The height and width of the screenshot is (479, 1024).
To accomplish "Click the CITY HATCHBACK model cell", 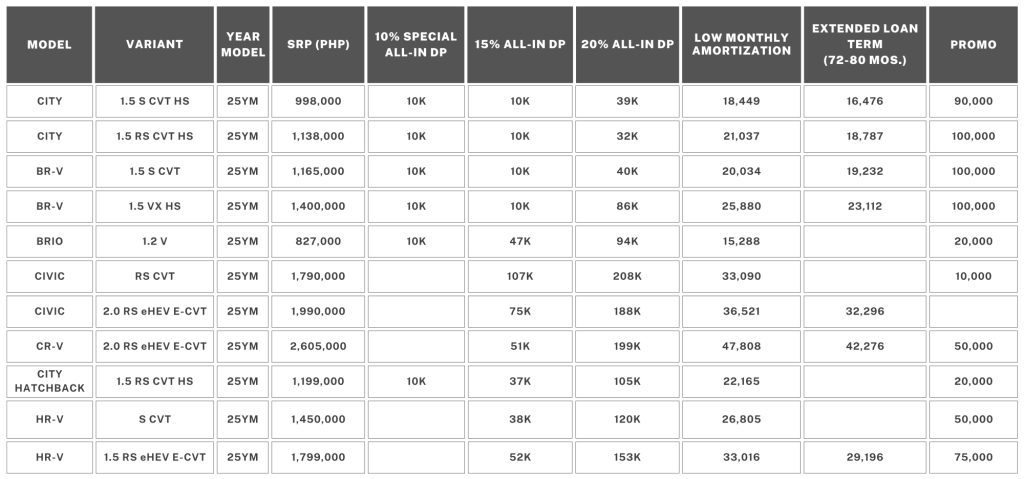I will 49,381.
